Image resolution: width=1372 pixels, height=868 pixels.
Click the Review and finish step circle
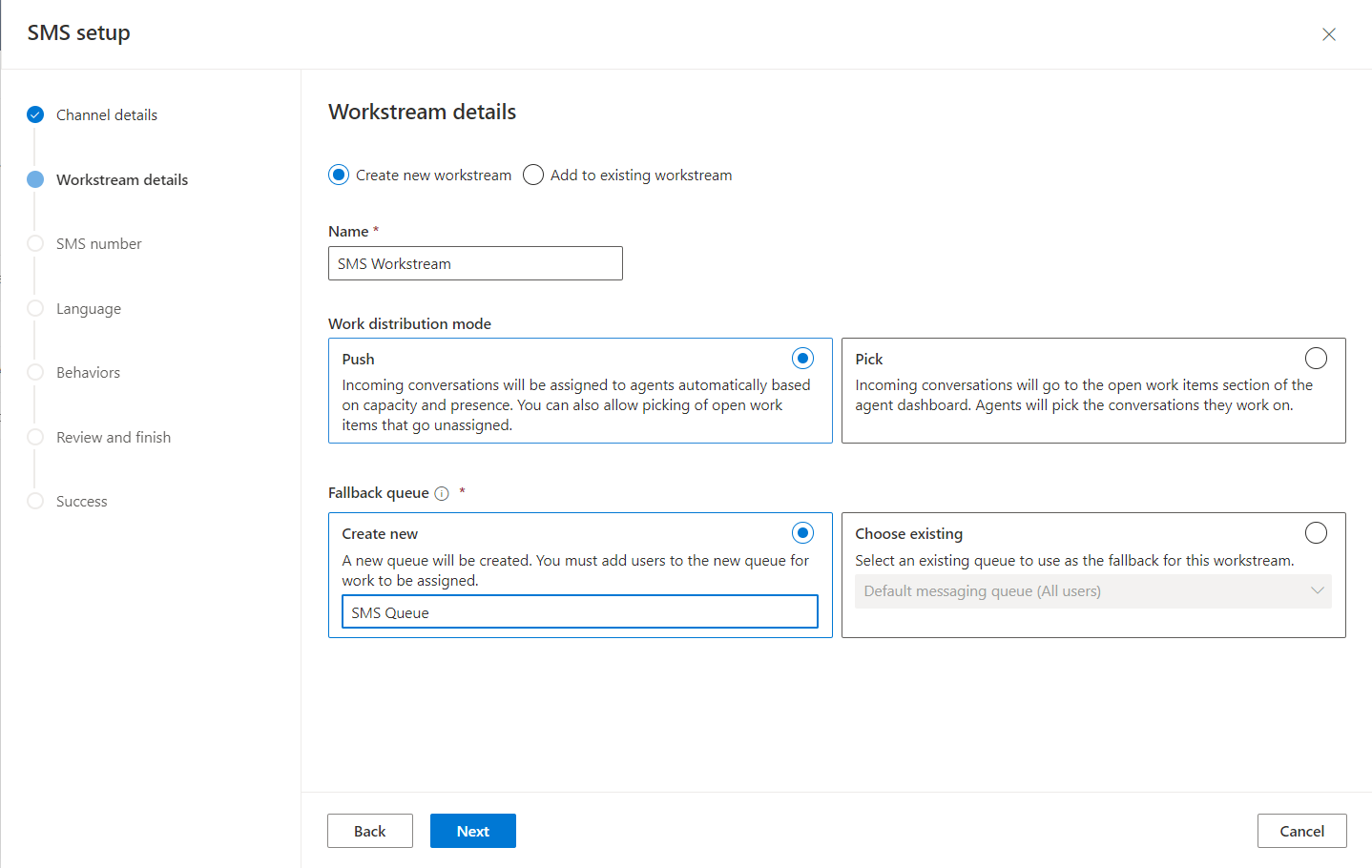click(x=34, y=437)
